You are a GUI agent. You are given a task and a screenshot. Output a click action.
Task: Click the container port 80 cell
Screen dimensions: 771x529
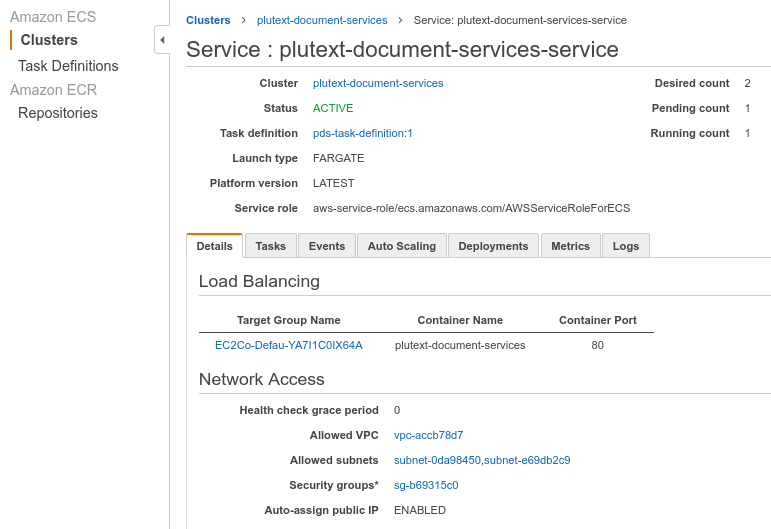tap(597, 345)
